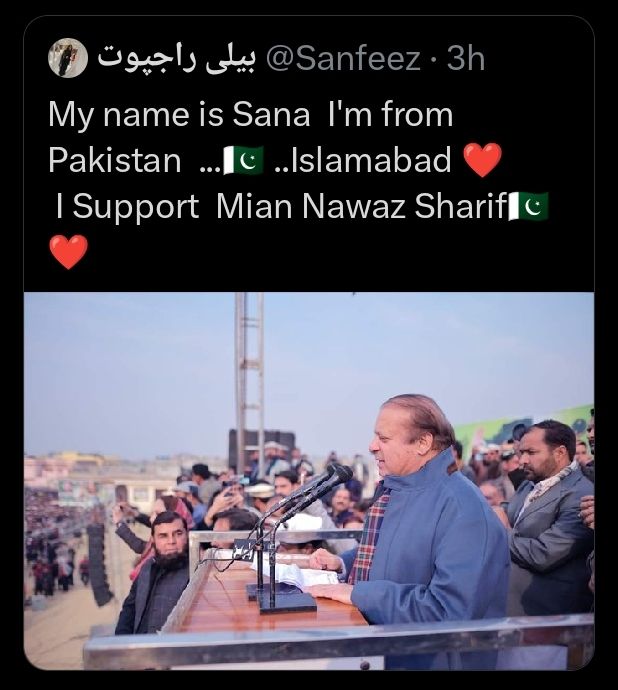Click the word 'Islamabad' in the tweet
The image size is (618, 690).
[x=364, y=160]
